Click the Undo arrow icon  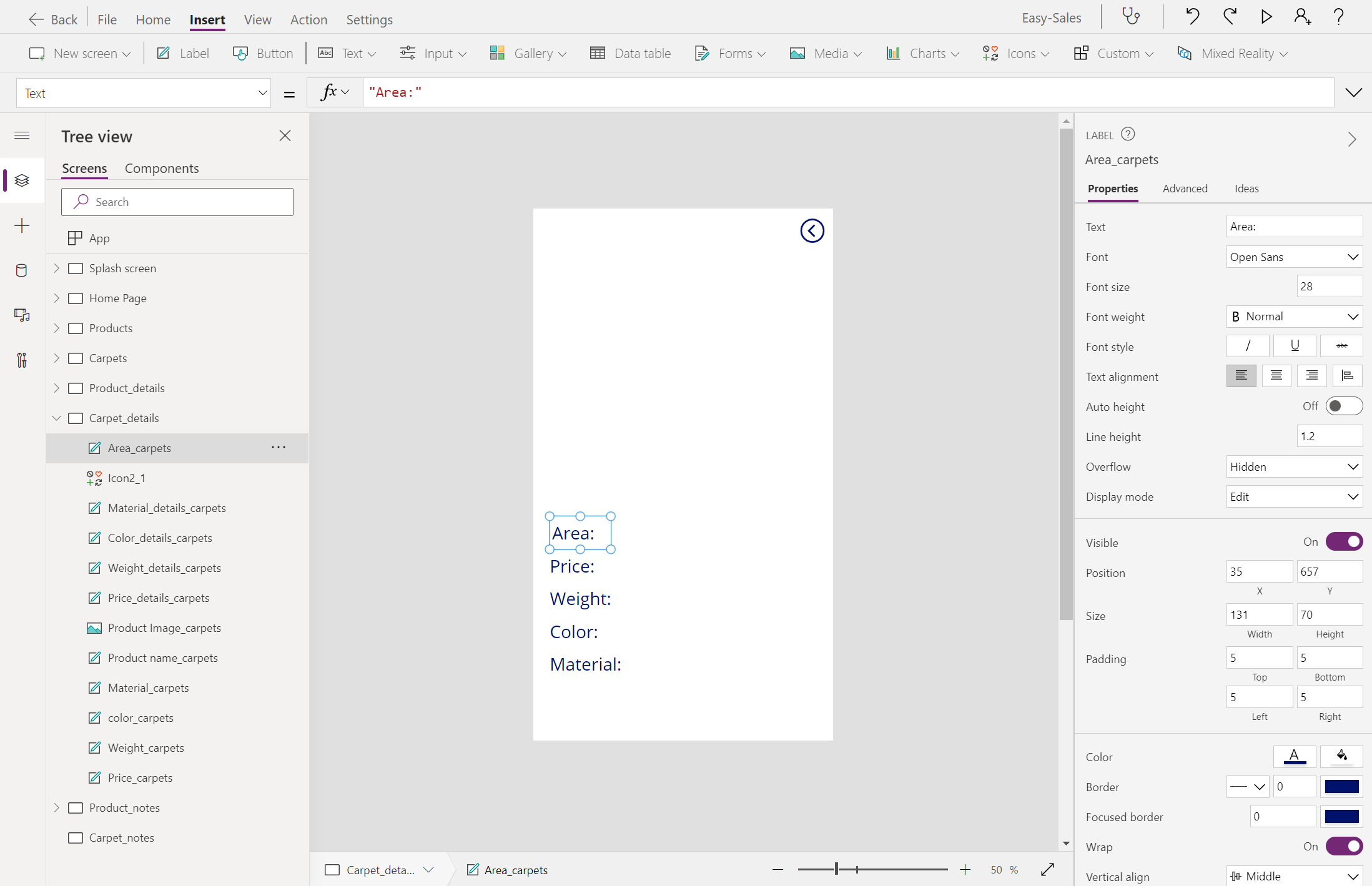(x=1192, y=17)
